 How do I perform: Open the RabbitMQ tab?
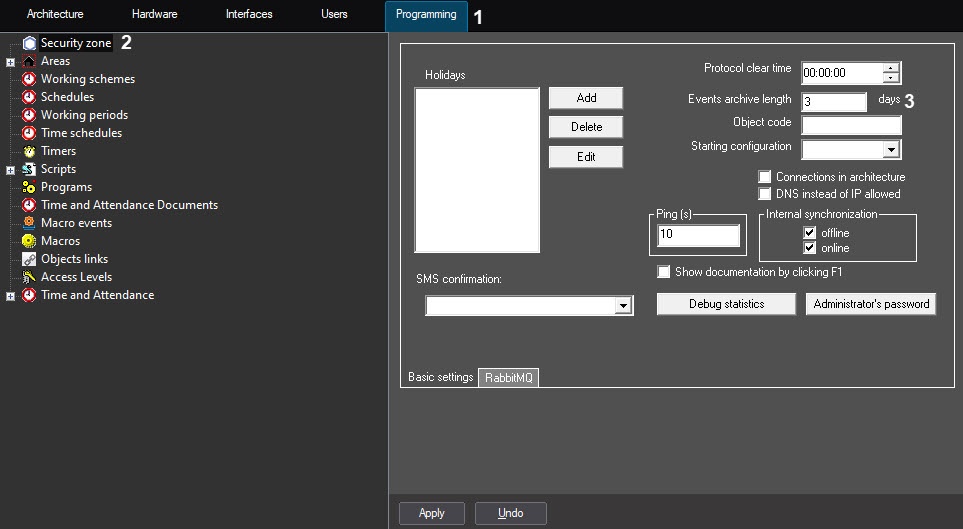tap(509, 378)
